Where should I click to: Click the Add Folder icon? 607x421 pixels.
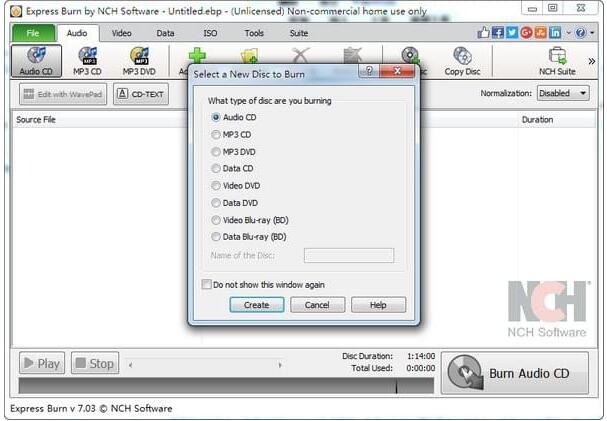pos(250,55)
